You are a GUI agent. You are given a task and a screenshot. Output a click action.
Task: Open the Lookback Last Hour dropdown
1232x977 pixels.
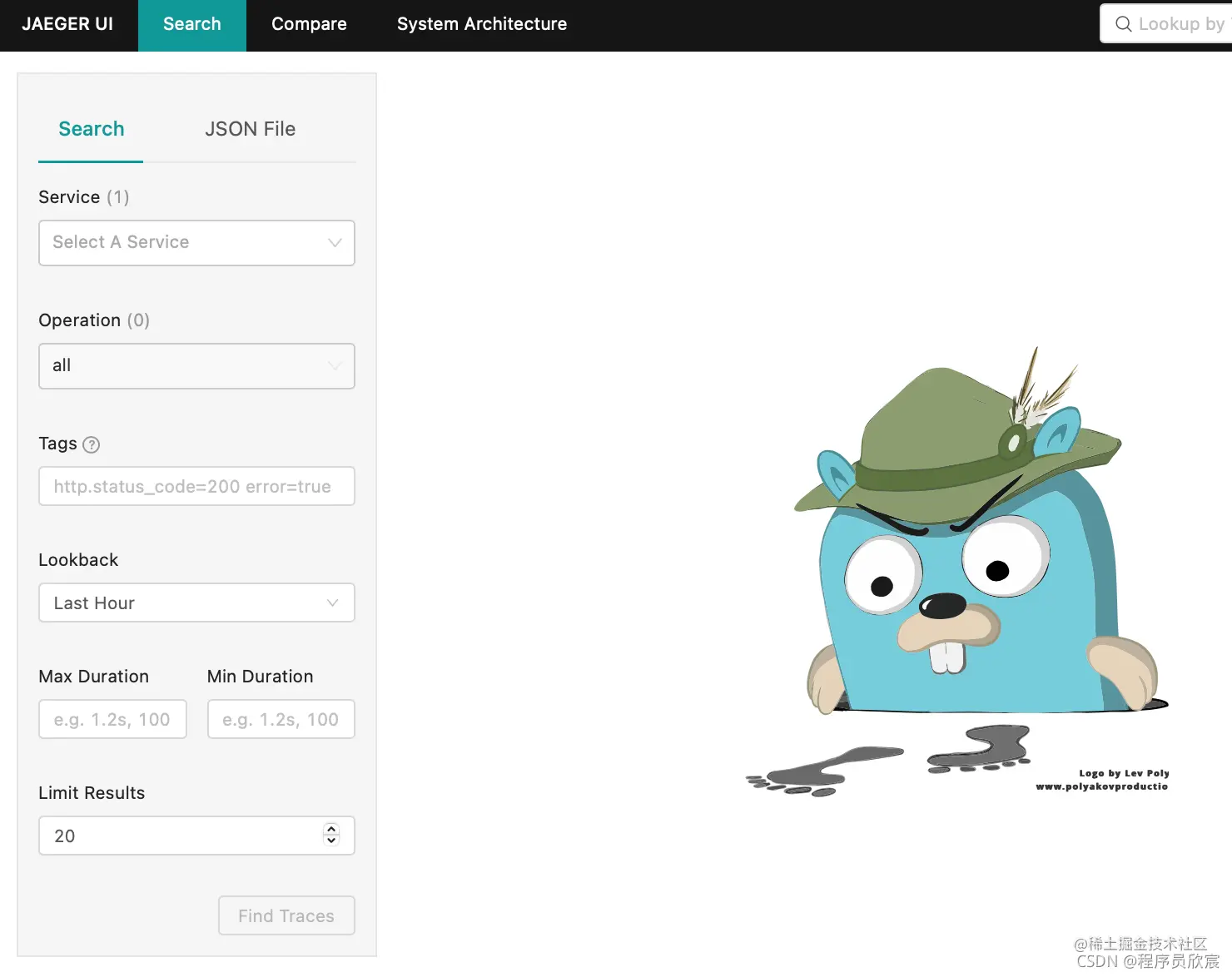pyautogui.click(x=196, y=603)
